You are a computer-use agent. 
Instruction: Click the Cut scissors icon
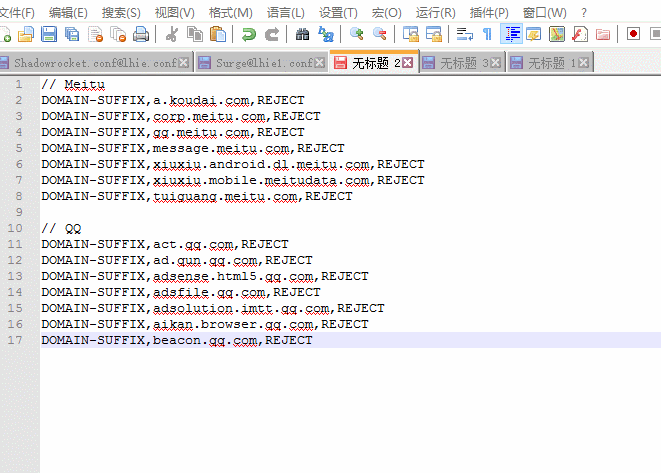[x=172, y=34]
